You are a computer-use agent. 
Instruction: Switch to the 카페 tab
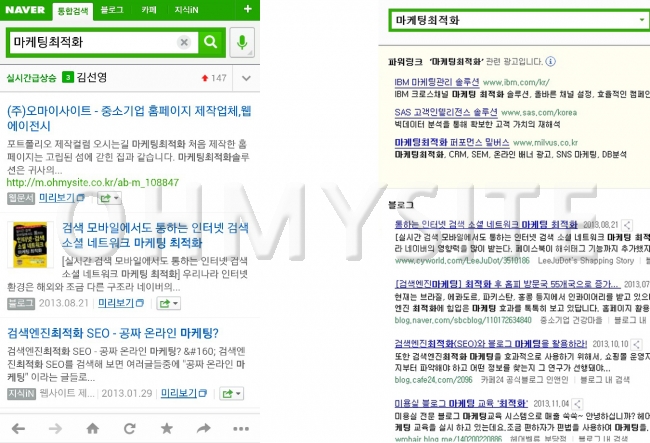pyautogui.click(x=149, y=10)
